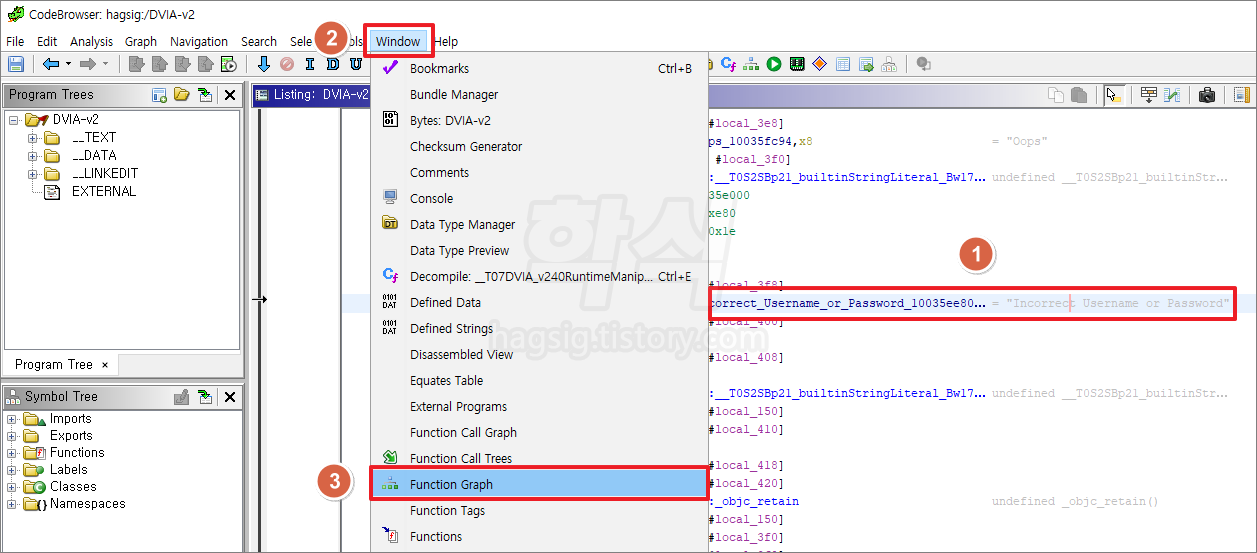Click the open folder icon in Program Trees
This screenshot has height=553, width=1257.
(x=181, y=95)
